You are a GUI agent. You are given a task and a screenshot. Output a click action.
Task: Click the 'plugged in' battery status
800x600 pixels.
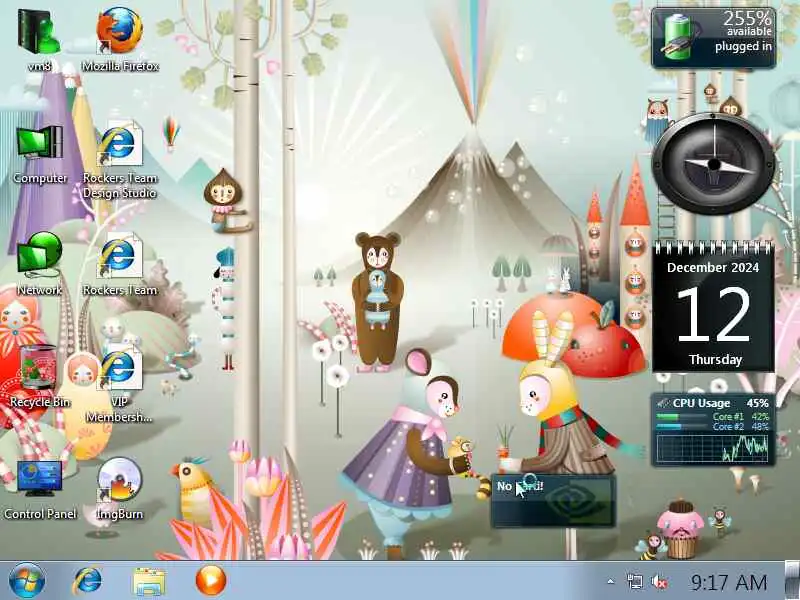click(x=743, y=46)
